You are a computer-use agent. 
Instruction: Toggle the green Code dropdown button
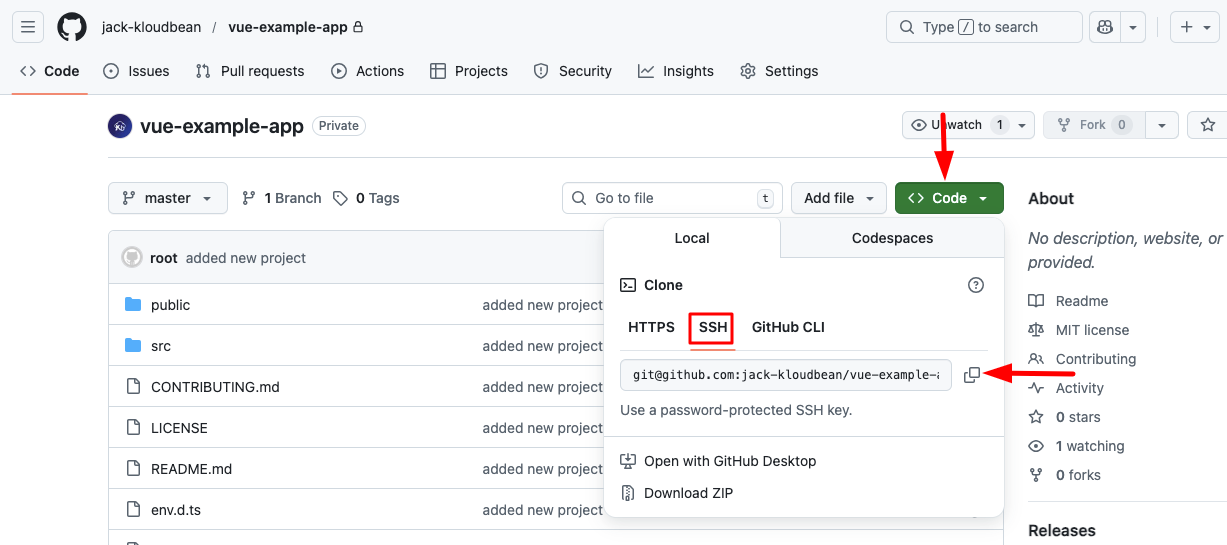(x=949, y=198)
